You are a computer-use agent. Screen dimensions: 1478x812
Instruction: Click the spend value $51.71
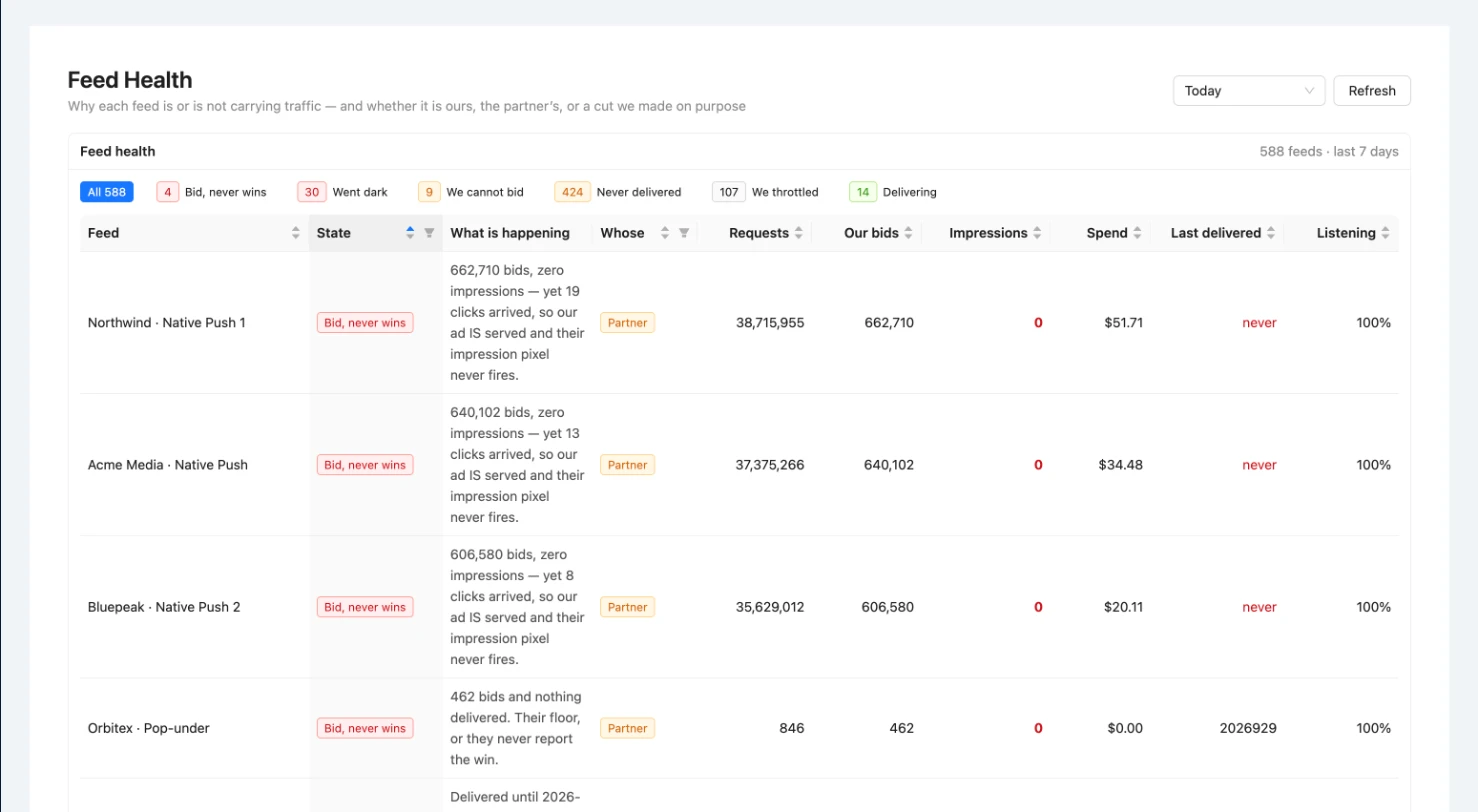(1124, 323)
